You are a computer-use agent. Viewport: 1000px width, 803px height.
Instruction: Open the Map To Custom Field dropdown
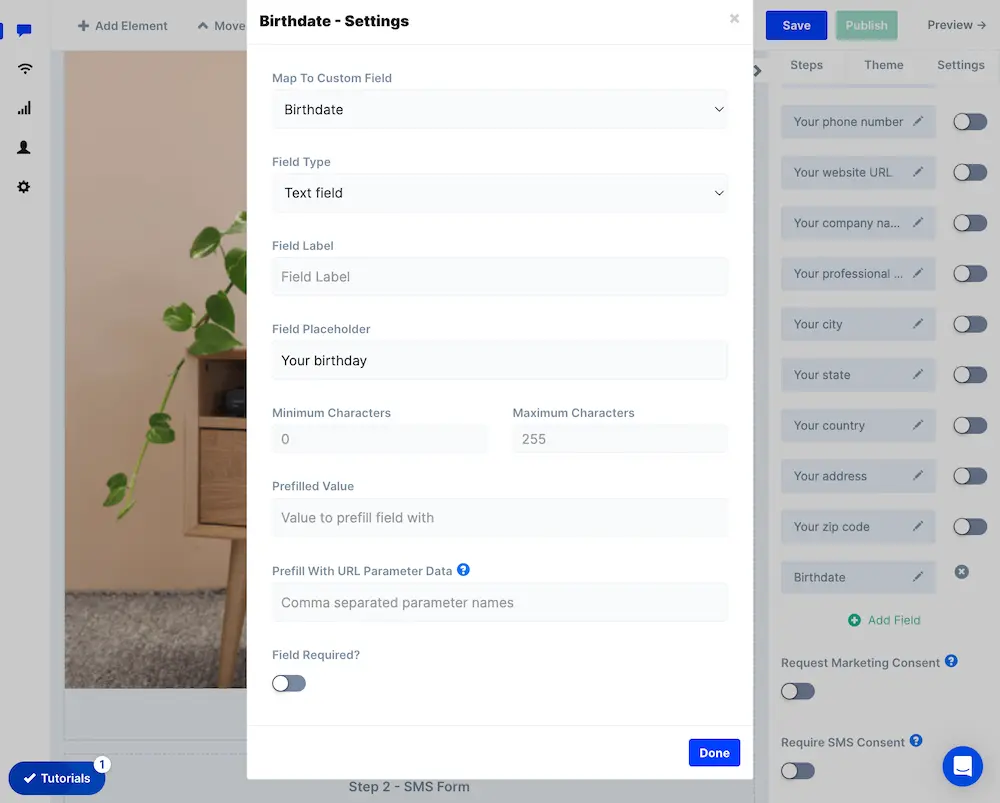(500, 110)
